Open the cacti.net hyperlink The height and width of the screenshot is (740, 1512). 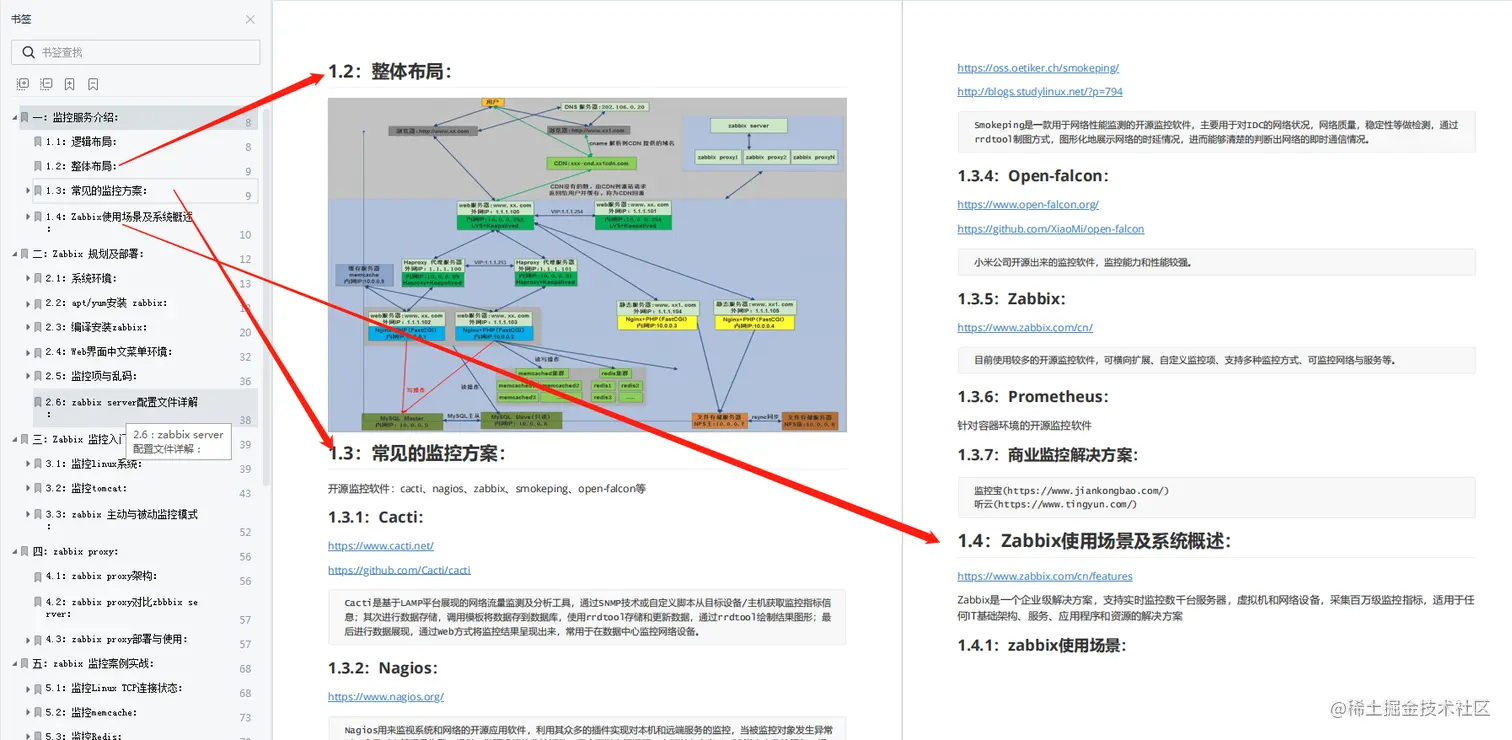click(380, 546)
